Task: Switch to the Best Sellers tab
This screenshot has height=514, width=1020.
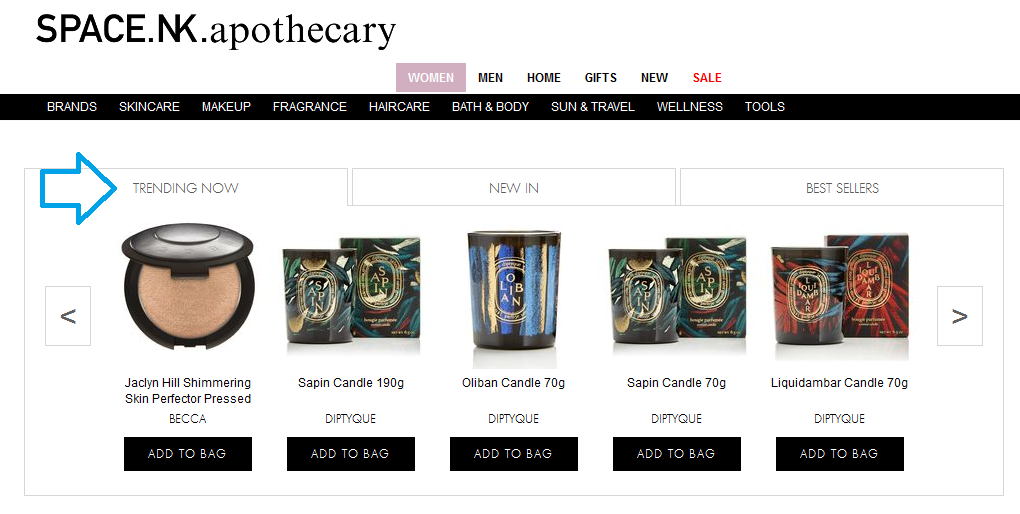Action: 842,187
